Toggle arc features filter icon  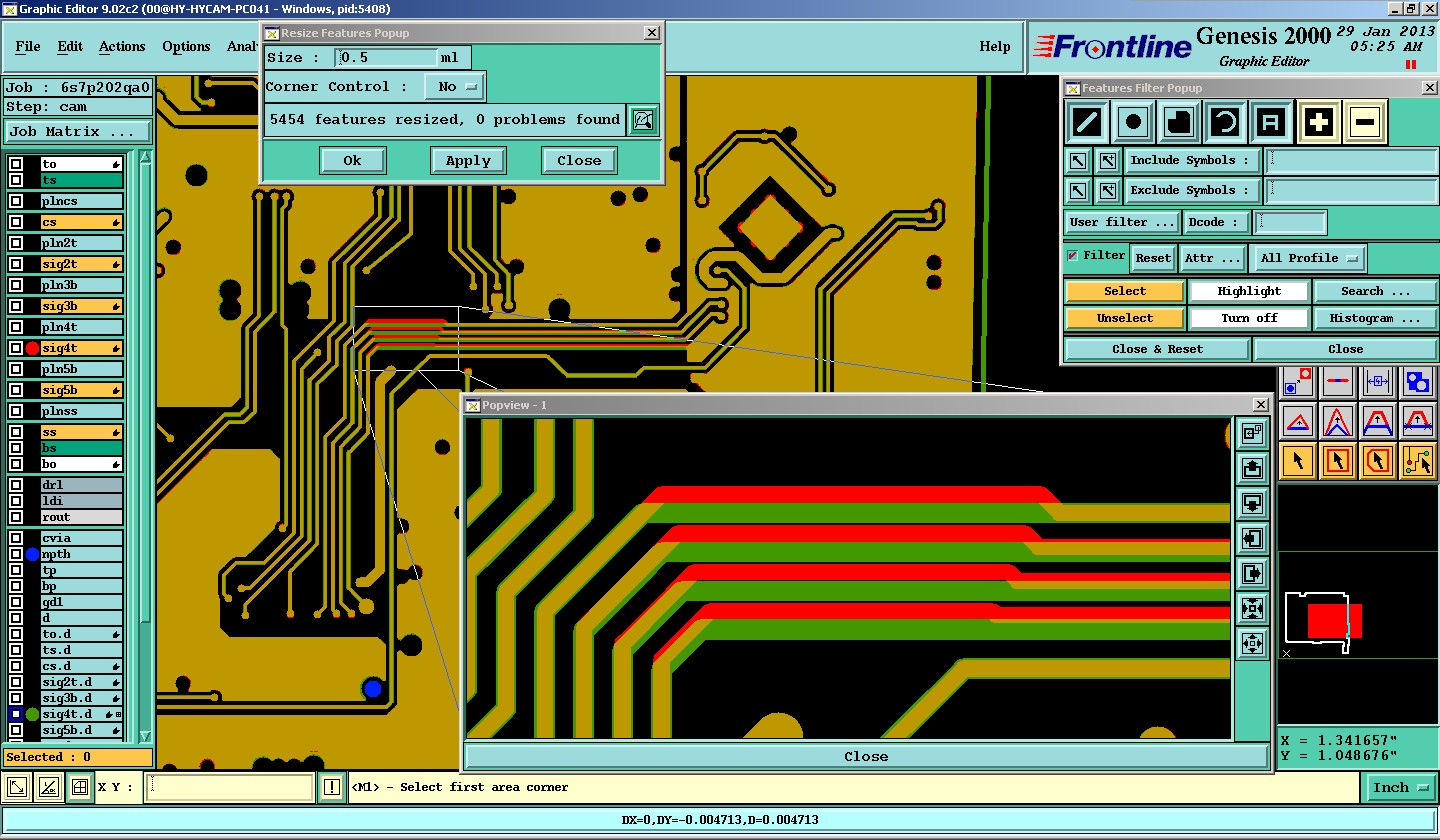pos(1226,123)
